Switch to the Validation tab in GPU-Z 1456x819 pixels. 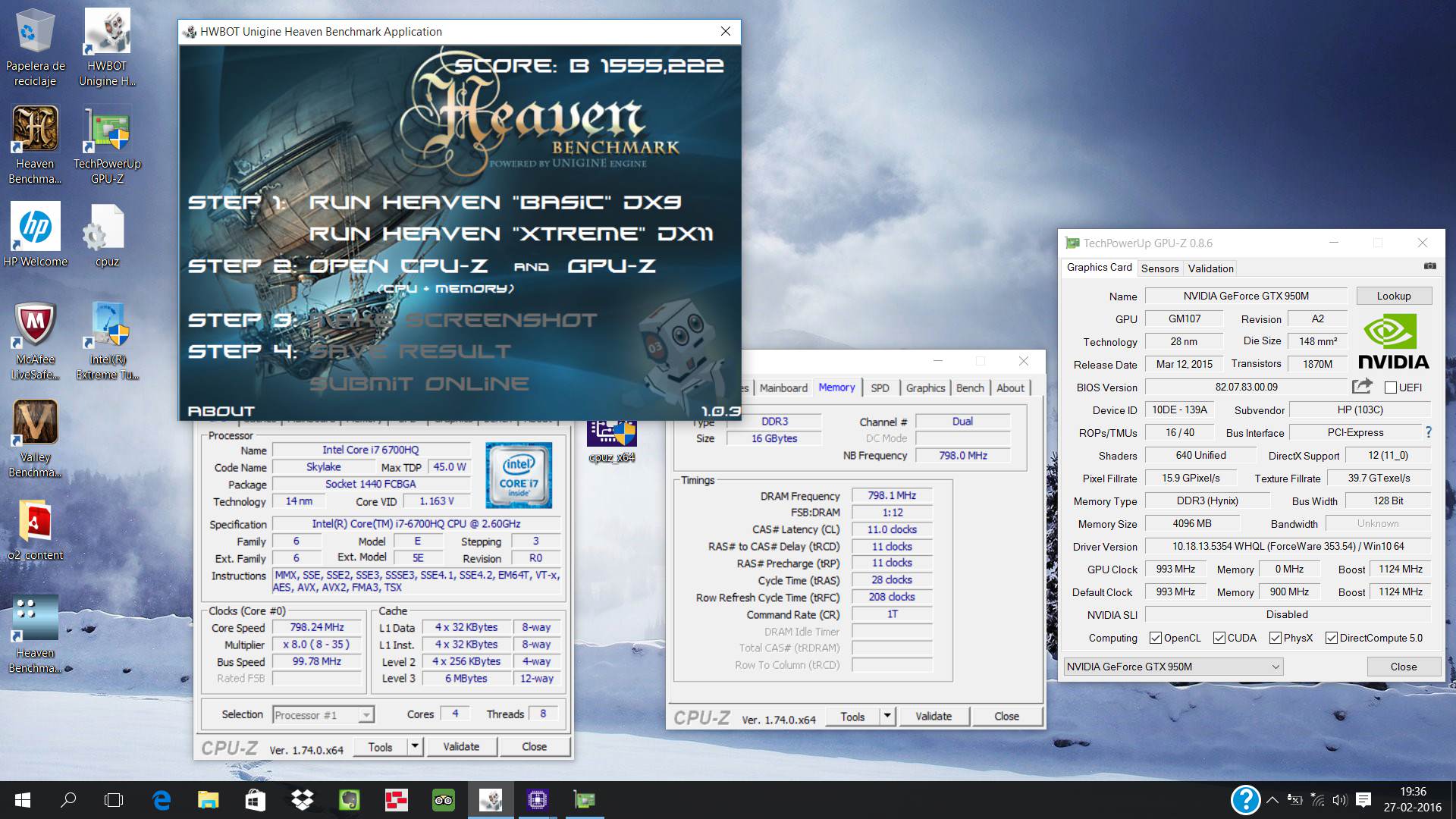[1210, 268]
